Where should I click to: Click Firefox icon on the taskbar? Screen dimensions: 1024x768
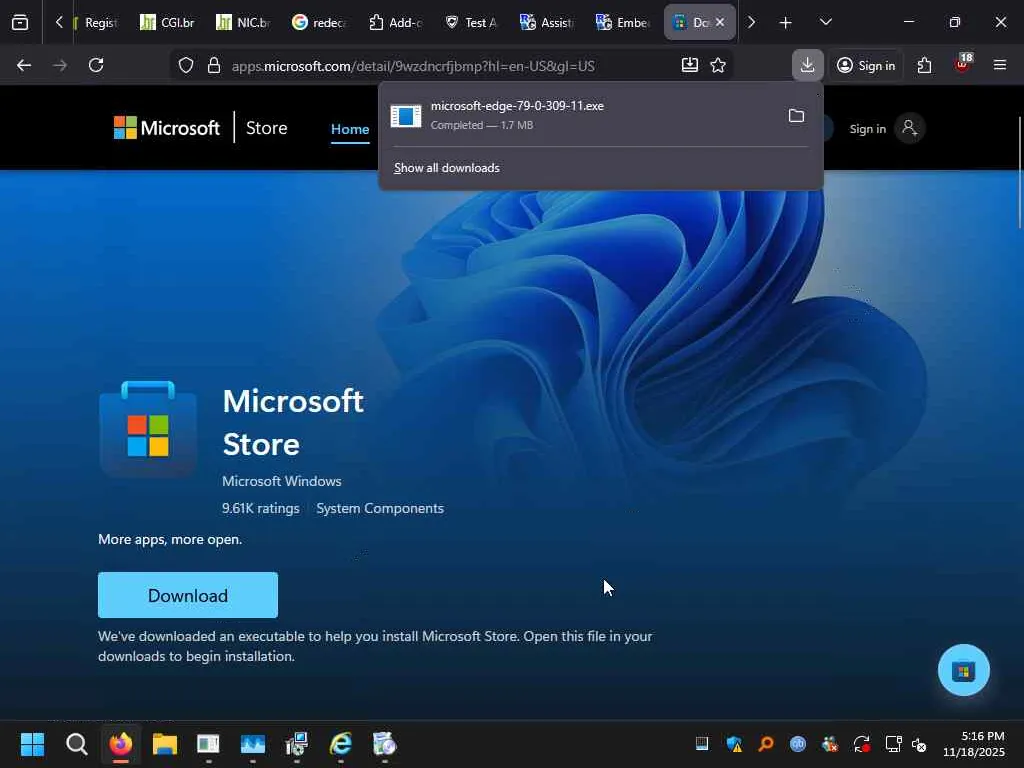click(x=121, y=744)
